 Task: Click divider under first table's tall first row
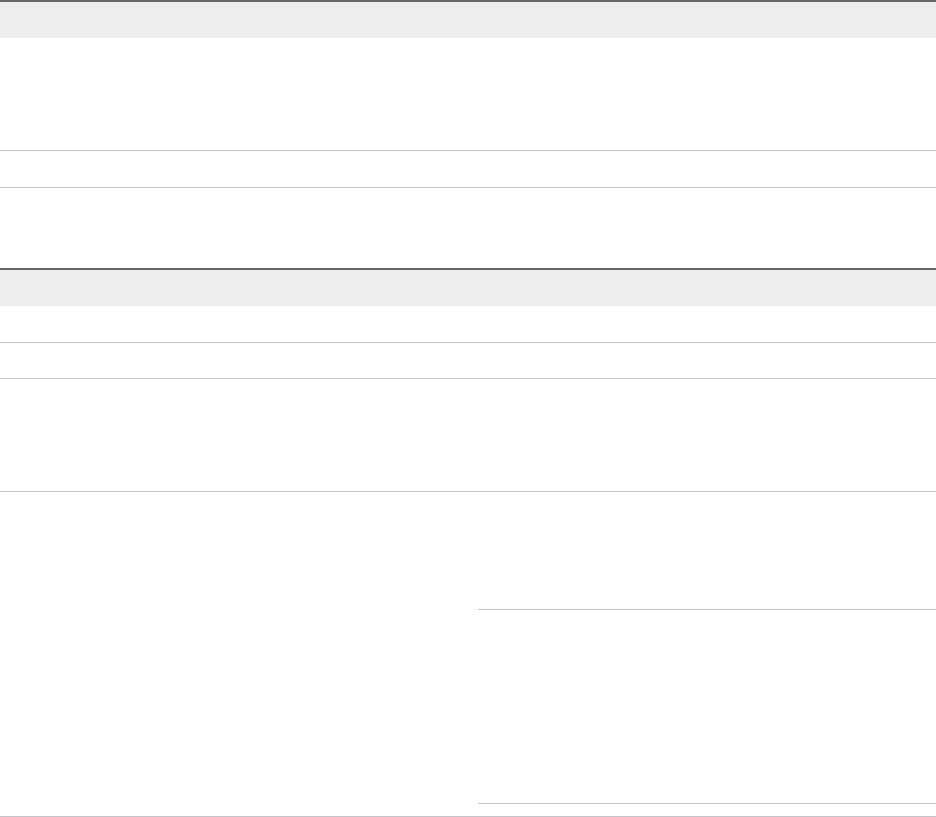[x=468, y=150]
